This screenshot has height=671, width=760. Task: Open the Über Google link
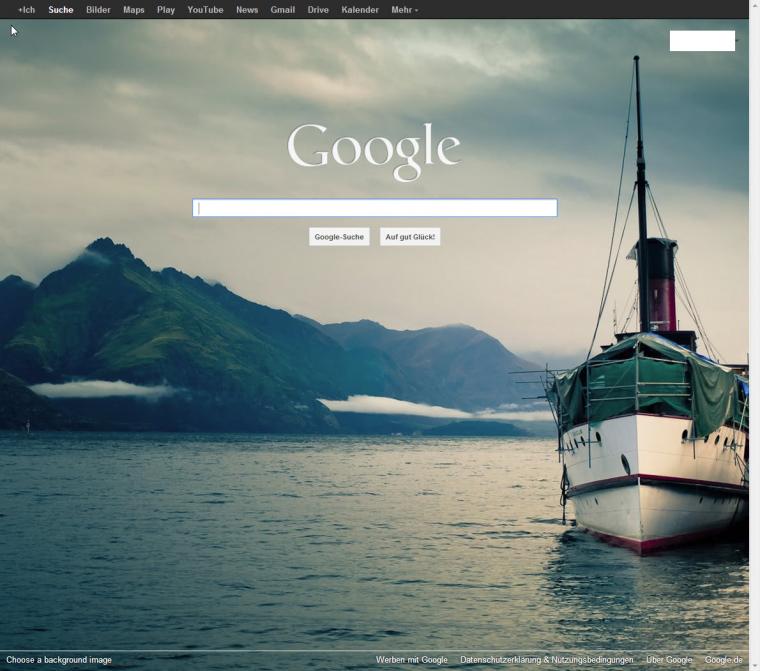point(669,660)
